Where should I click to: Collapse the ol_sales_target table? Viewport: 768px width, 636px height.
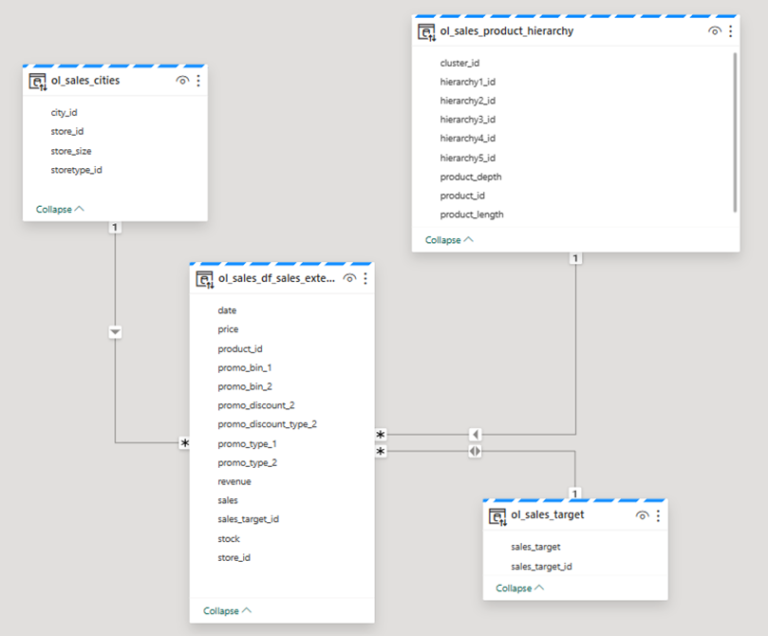520,588
